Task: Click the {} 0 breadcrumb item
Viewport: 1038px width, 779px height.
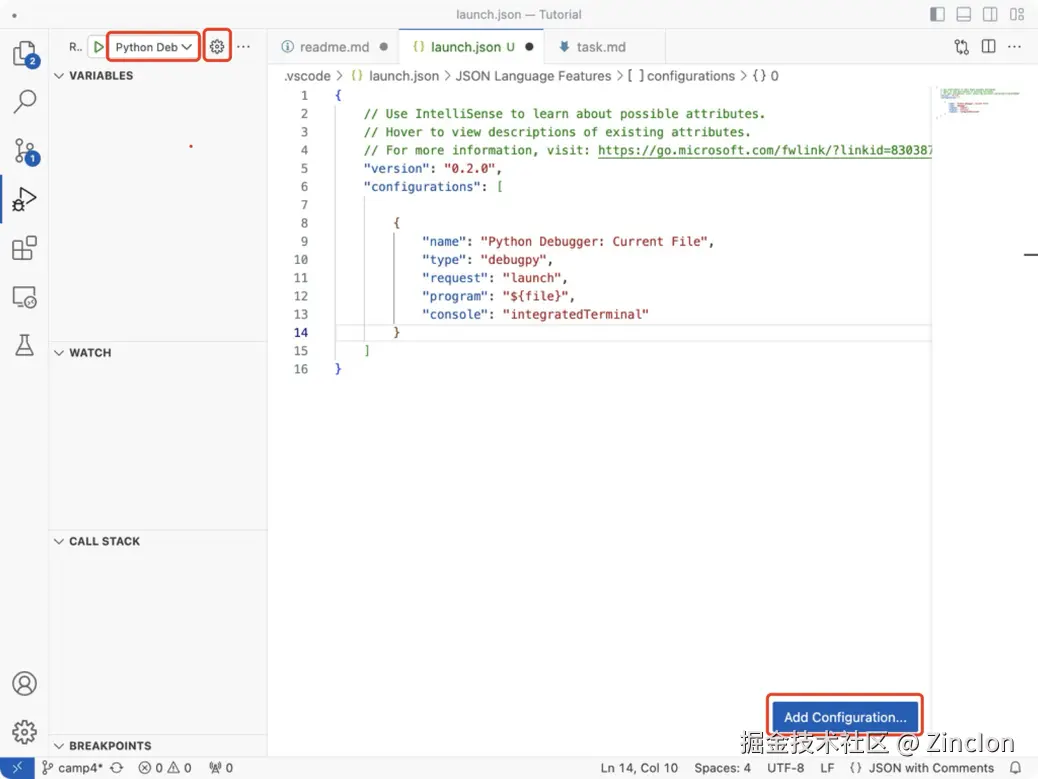Action: pos(765,76)
